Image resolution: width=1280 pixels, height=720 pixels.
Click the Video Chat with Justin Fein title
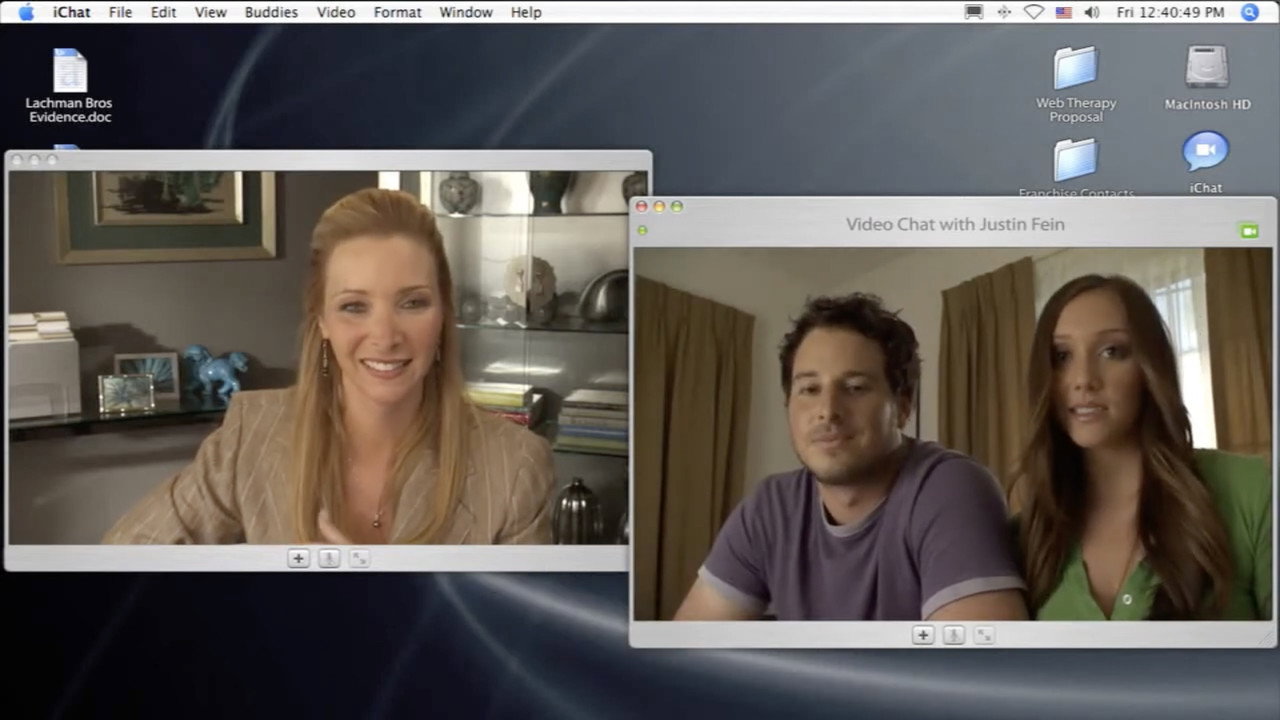tap(955, 224)
